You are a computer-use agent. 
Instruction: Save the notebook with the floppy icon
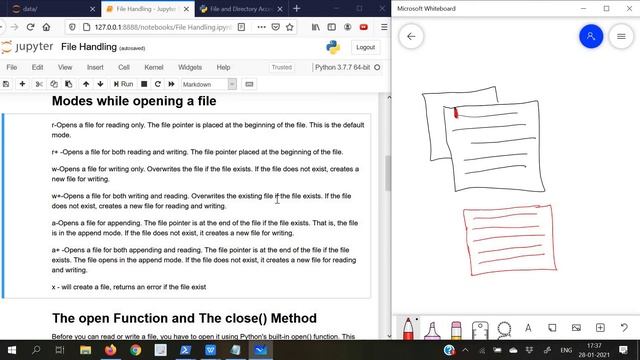tap(6, 84)
